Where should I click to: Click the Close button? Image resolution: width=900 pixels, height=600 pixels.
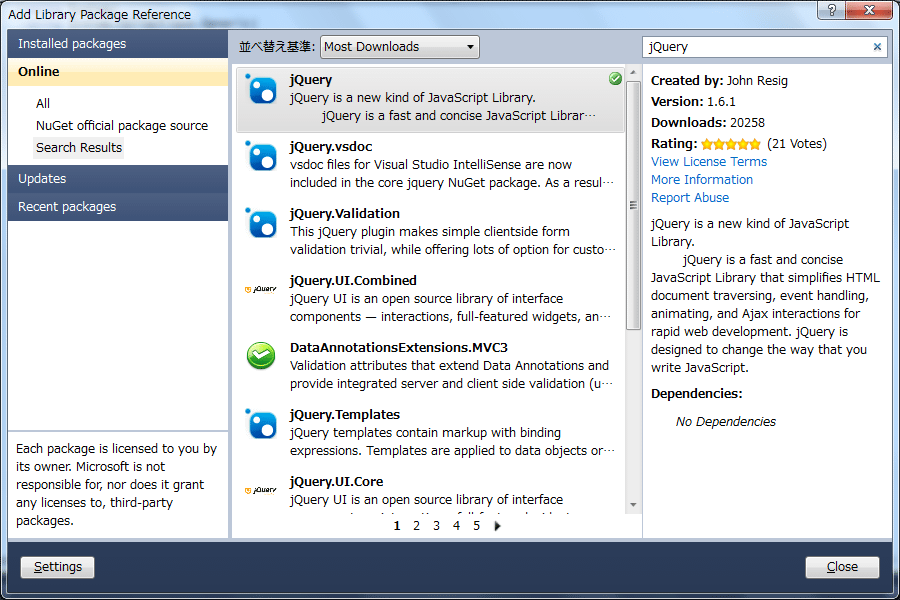tap(842, 567)
